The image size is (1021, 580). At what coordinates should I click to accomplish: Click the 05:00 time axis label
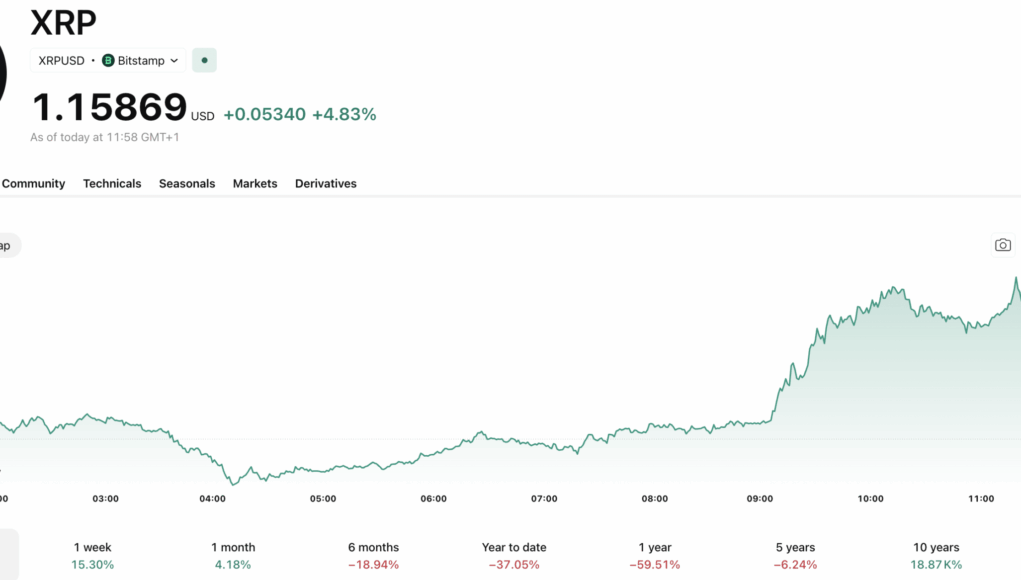click(x=323, y=499)
